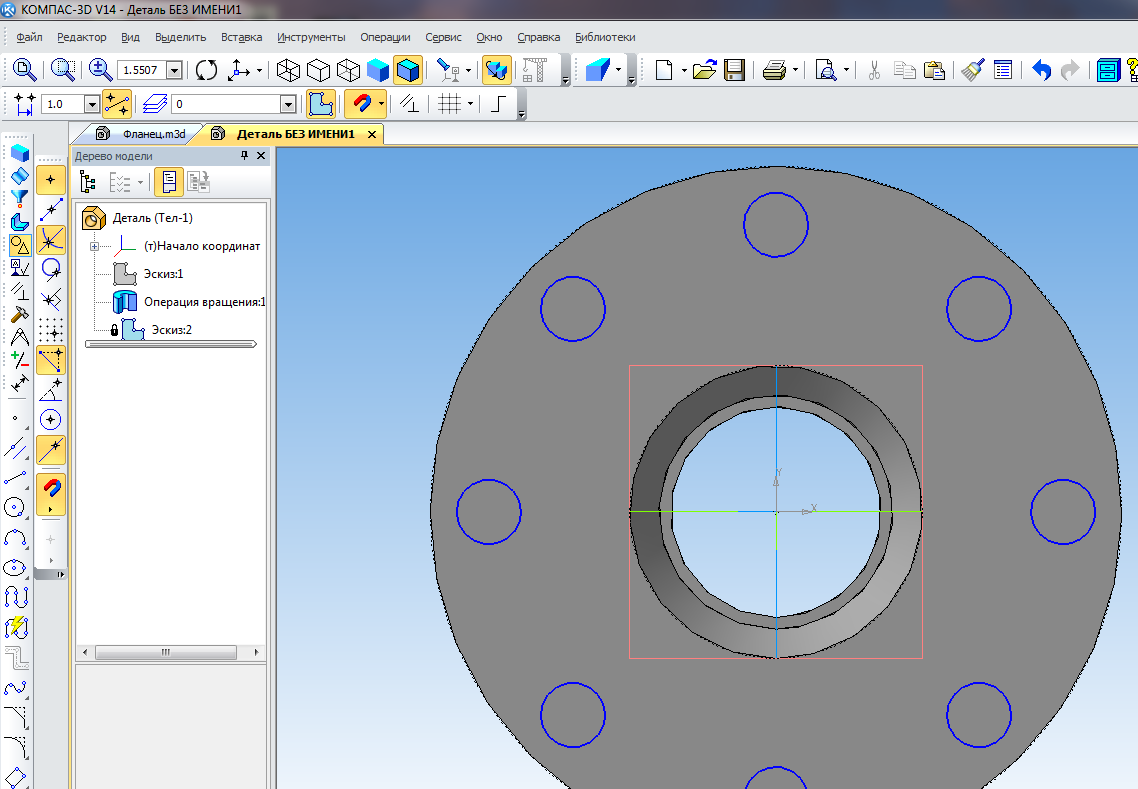
Task: Click the zoom in/out magnifier icon
Action: pyautogui.click(x=99, y=70)
